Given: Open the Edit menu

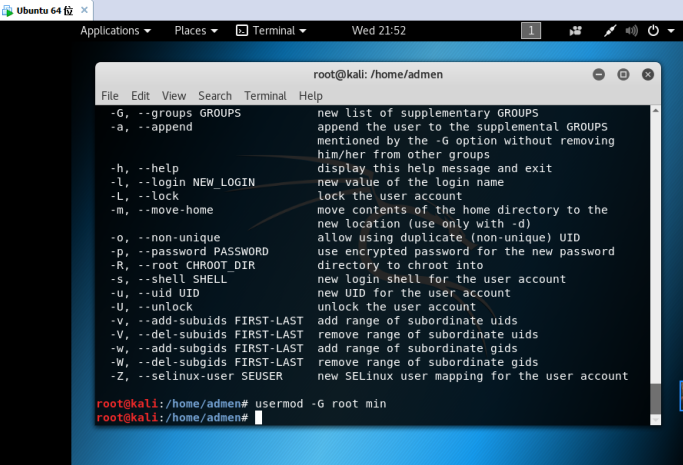Looking at the screenshot, I should 140,96.
